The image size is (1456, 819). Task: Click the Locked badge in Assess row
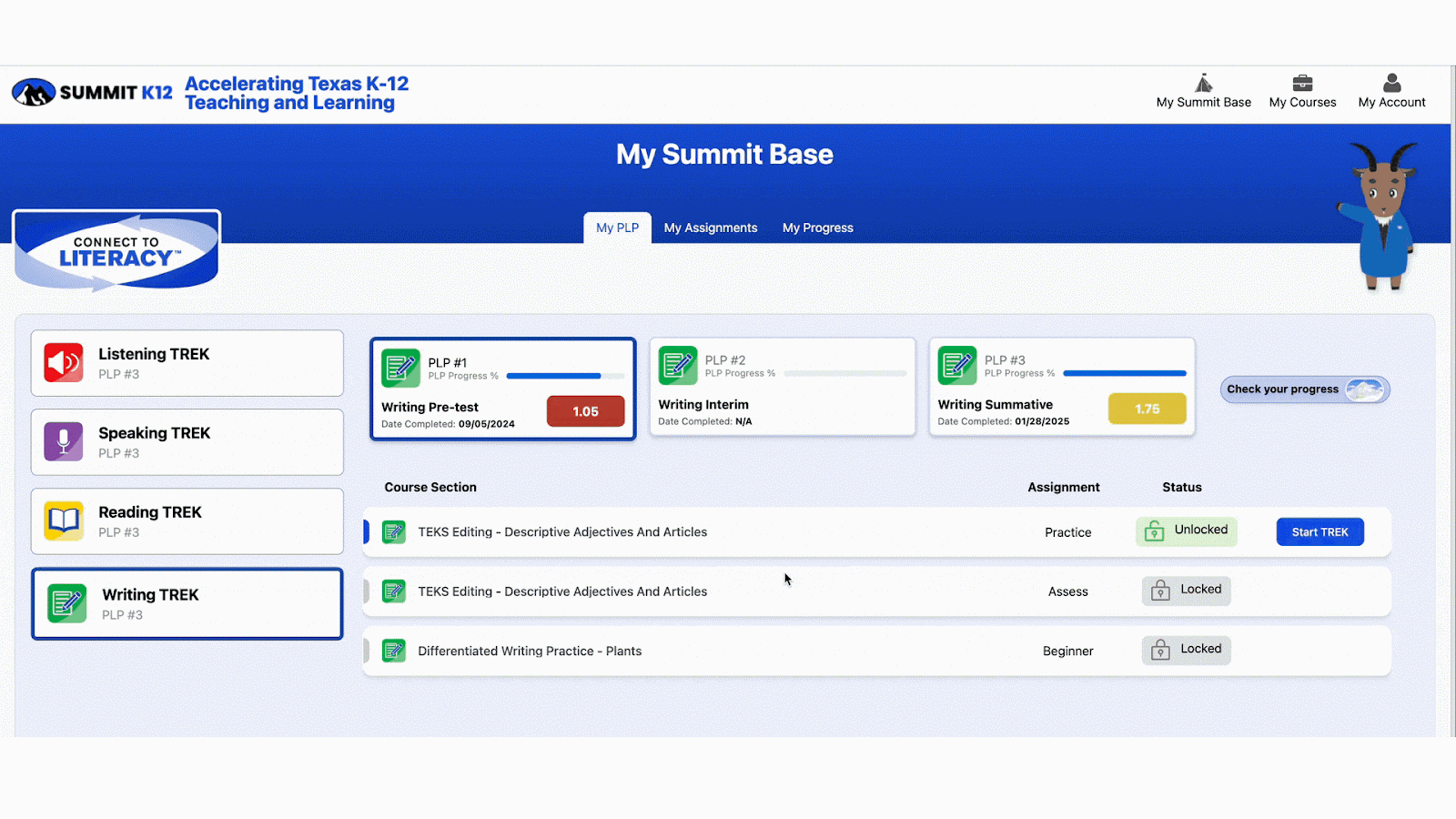pos(1186,591)
